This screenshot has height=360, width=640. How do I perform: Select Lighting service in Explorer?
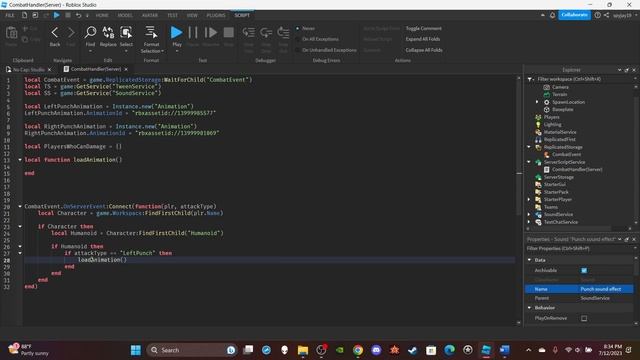click(552, 124)
